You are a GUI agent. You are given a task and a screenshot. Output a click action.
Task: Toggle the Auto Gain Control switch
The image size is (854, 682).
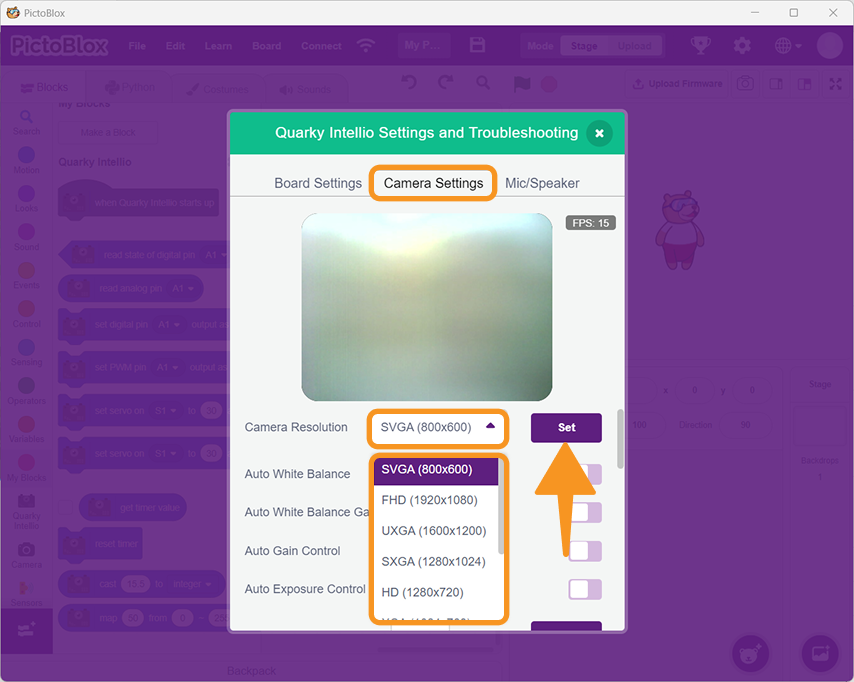[585, 551]
